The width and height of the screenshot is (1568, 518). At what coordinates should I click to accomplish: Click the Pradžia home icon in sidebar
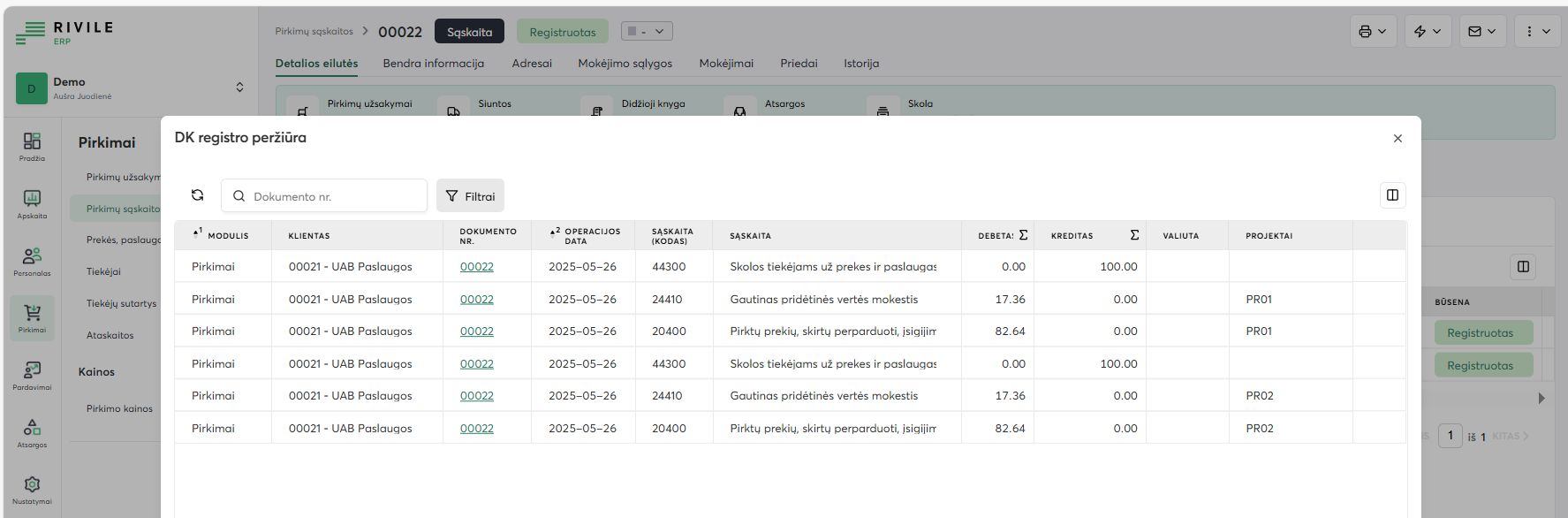coord(32,145)
